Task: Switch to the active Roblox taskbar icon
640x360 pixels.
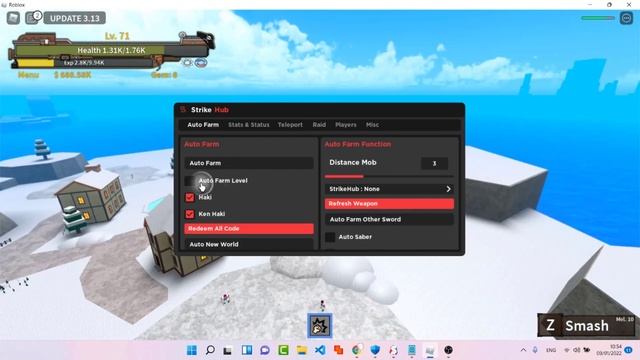Action: pos(430,350)
